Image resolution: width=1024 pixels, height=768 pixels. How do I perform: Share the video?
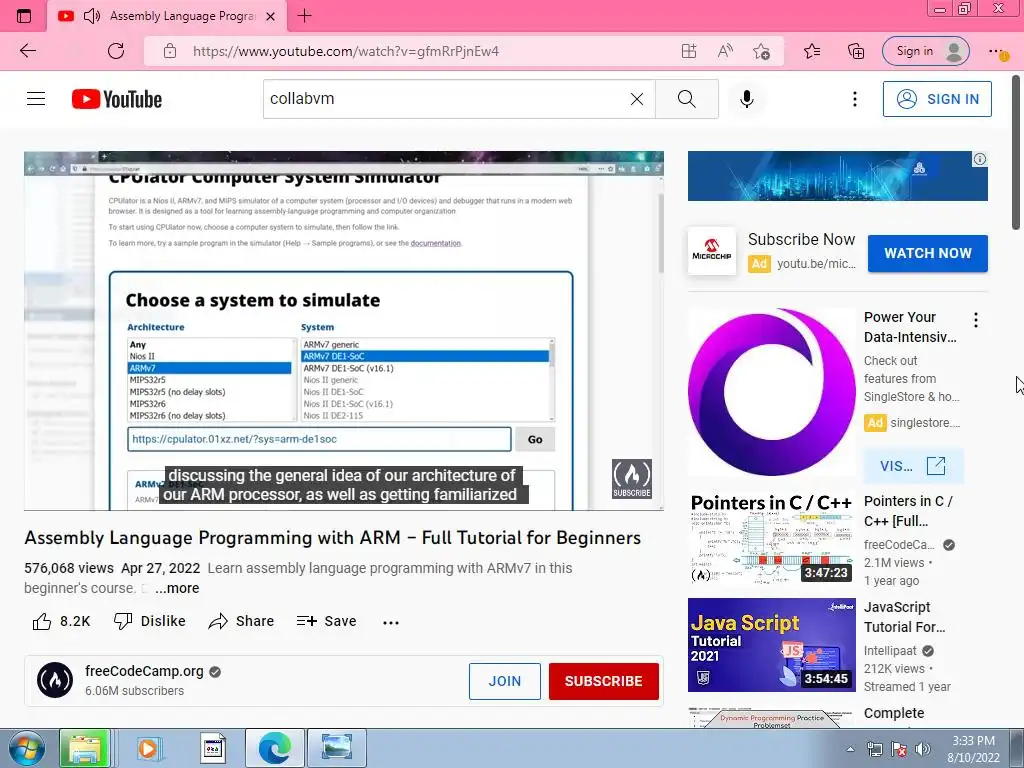(x=241, y=621)
